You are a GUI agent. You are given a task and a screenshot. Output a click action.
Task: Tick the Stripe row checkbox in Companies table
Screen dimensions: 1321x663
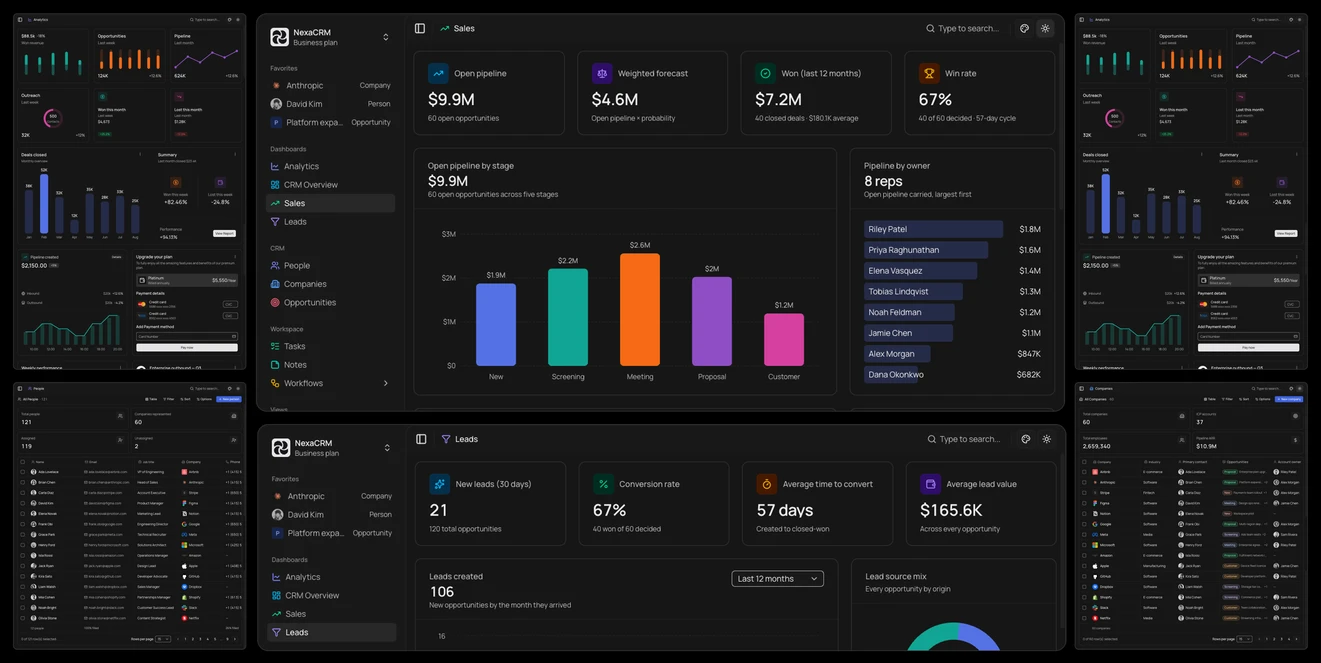pyautogui.click(x=1084, y=493)
